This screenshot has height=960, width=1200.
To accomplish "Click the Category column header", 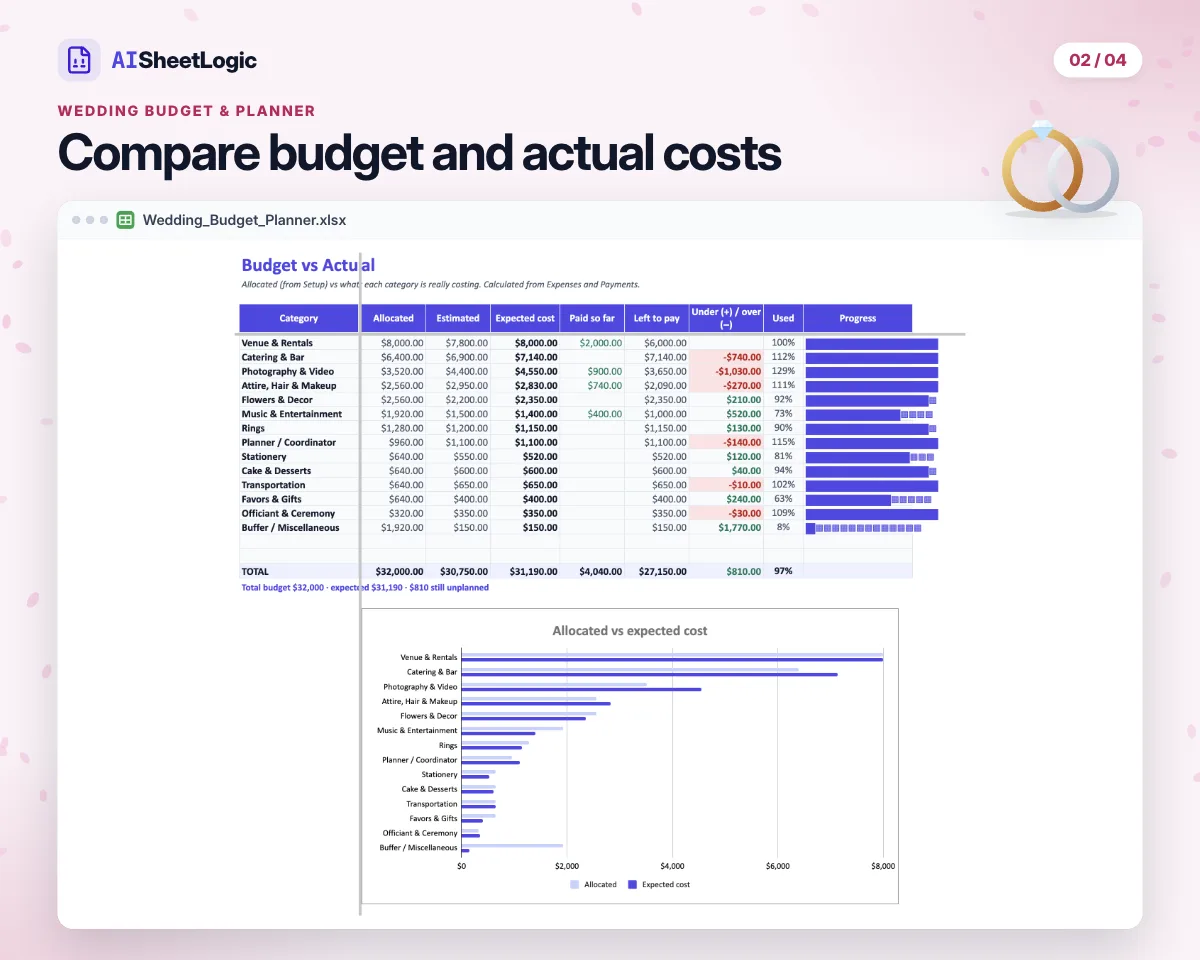I will click(x=299, y=318).
